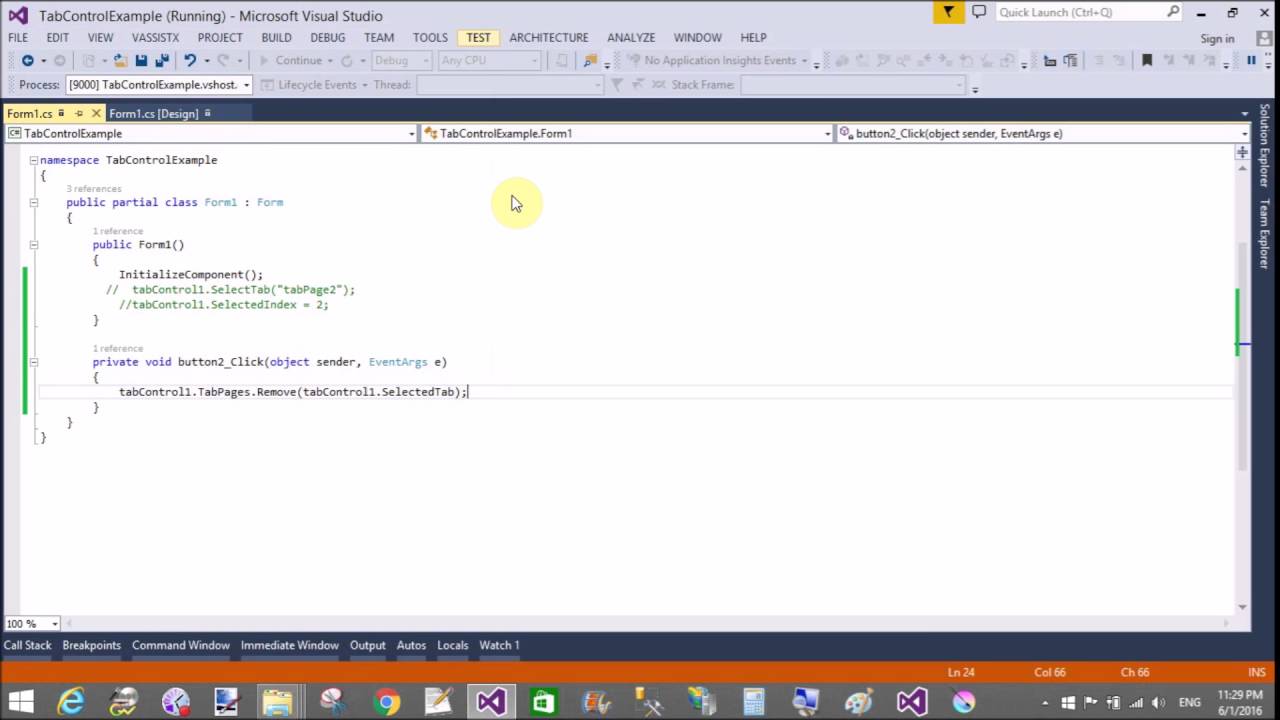Close the Form1.cs tab
The image size is (1280, 720).
[96, 113]
